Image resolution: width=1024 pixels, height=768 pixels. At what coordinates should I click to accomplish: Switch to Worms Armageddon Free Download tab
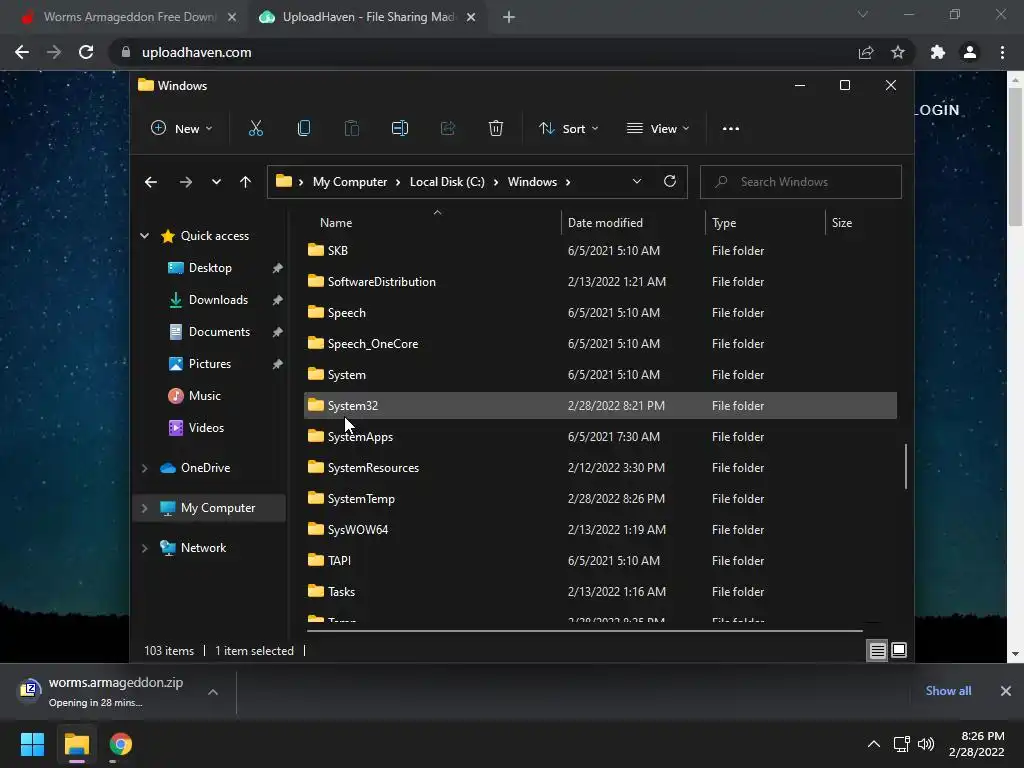click(128, 17)
